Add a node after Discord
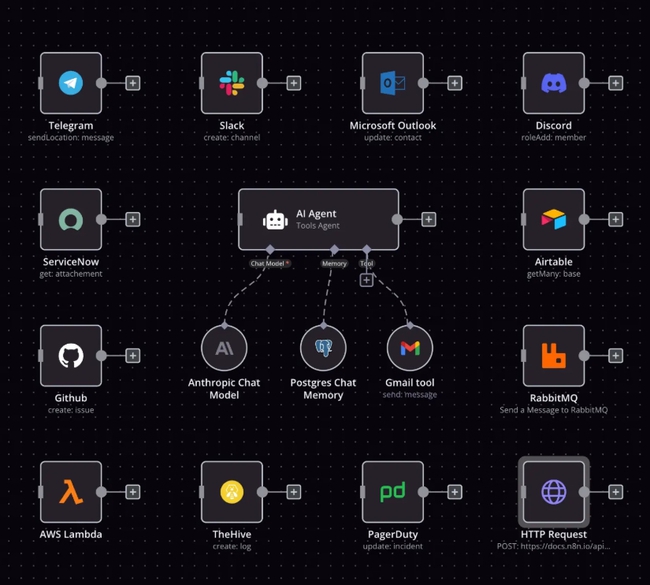 pos(616,83)
